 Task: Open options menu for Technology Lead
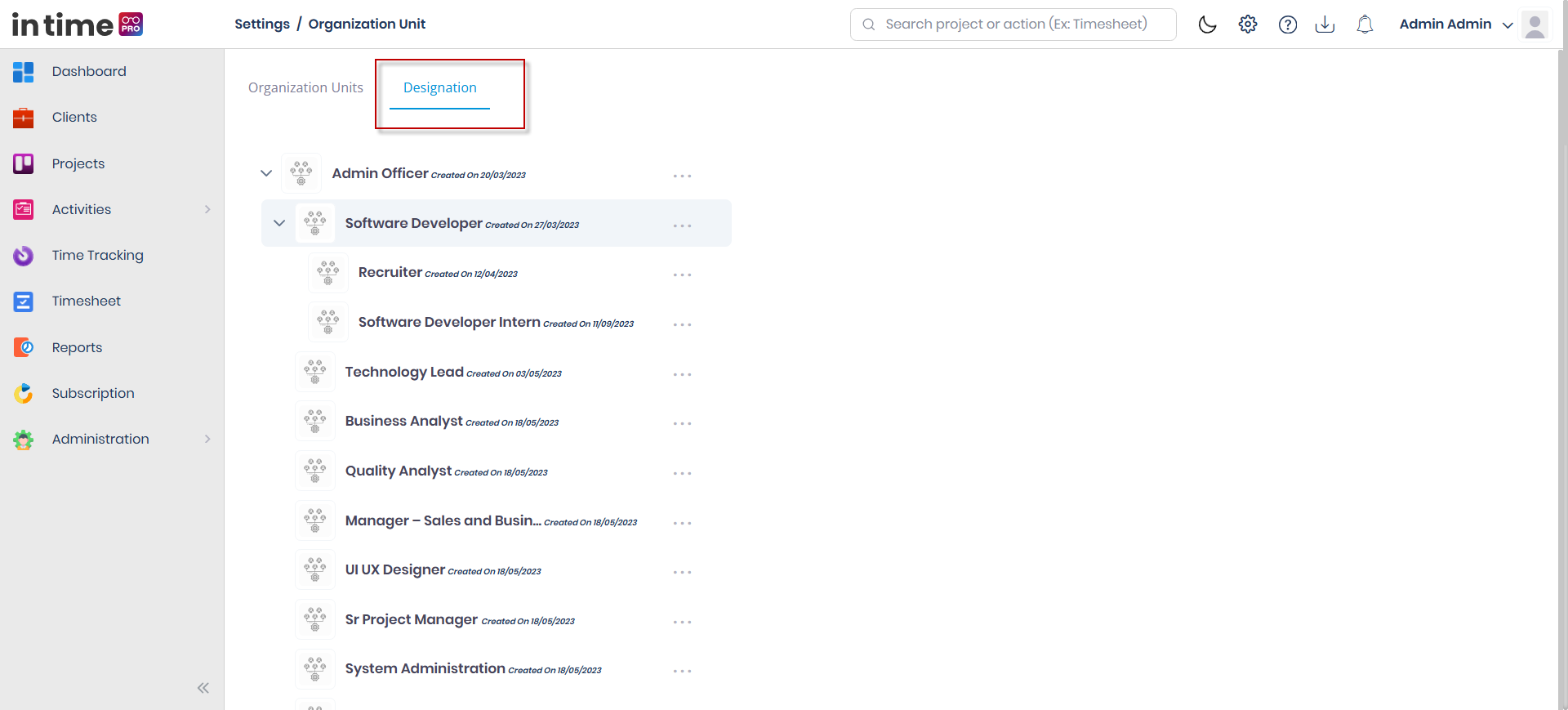coord(683,374)
